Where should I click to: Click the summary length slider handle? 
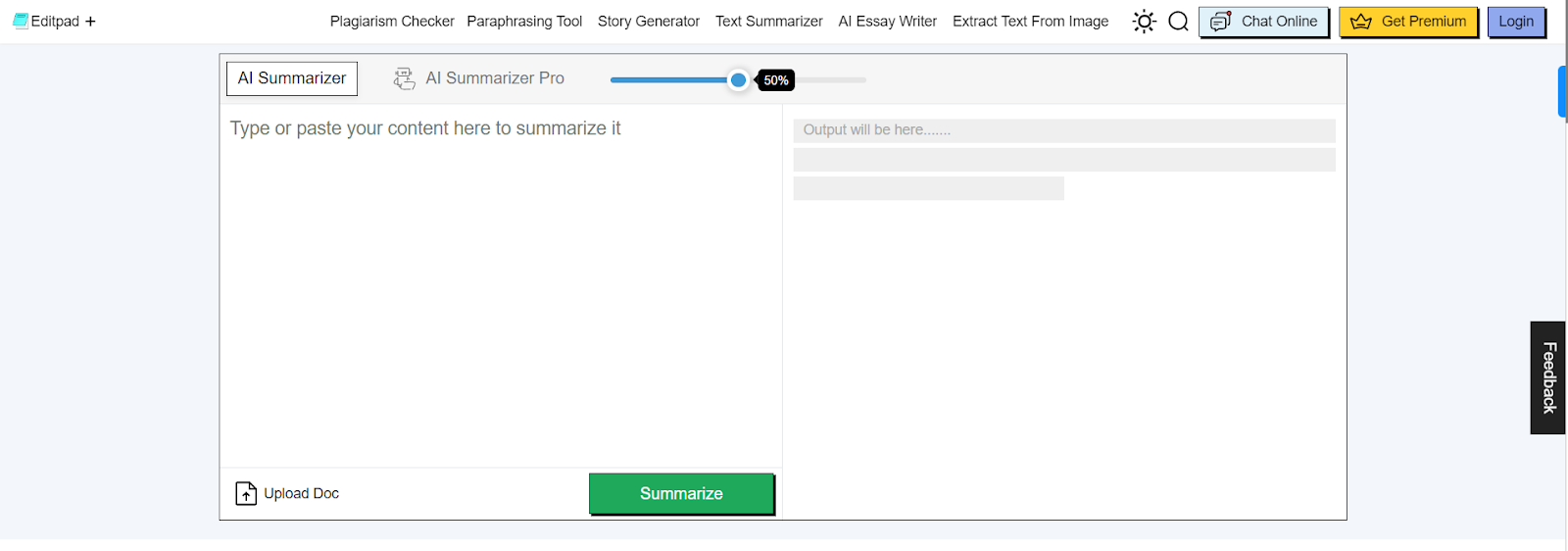(739, 80)
